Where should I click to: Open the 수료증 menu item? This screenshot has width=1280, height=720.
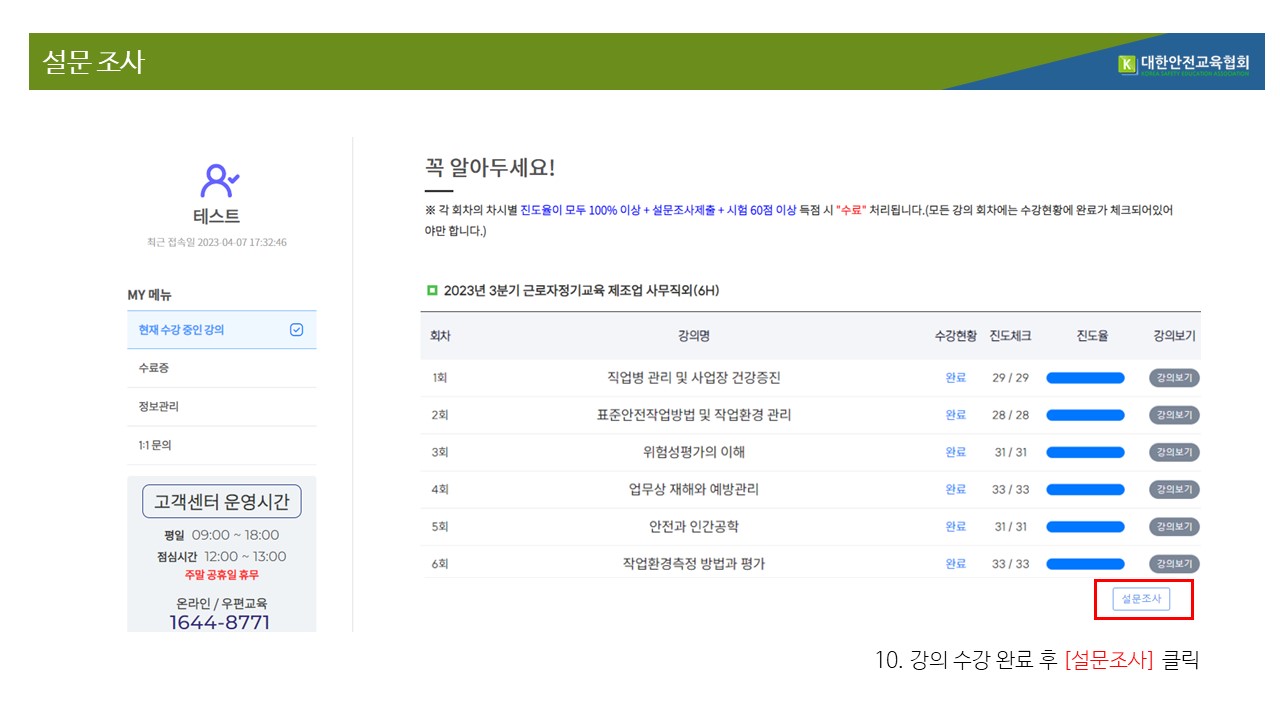pyautogui.click(x=154, y=368)
